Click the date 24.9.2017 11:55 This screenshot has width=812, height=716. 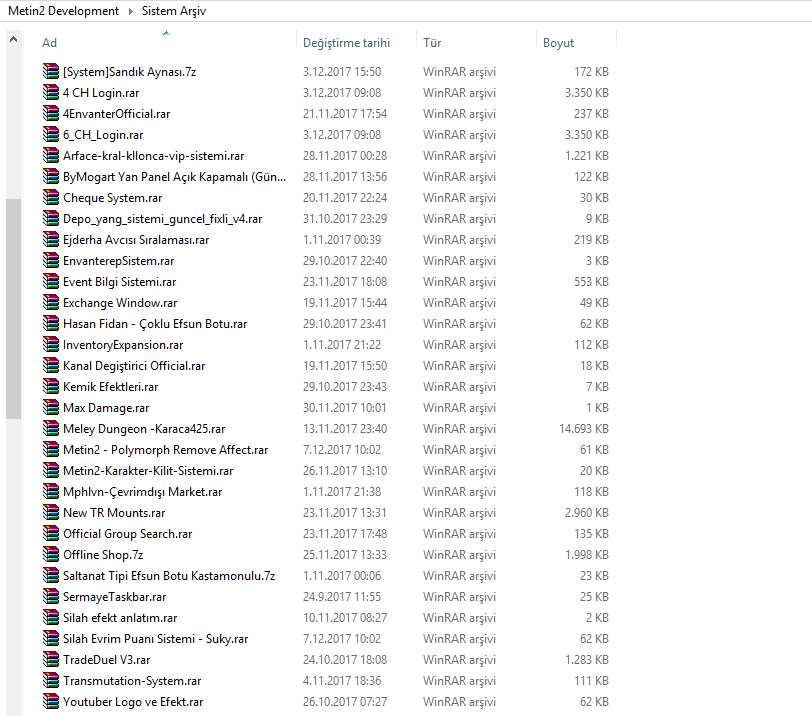click(x=342, y=596)
